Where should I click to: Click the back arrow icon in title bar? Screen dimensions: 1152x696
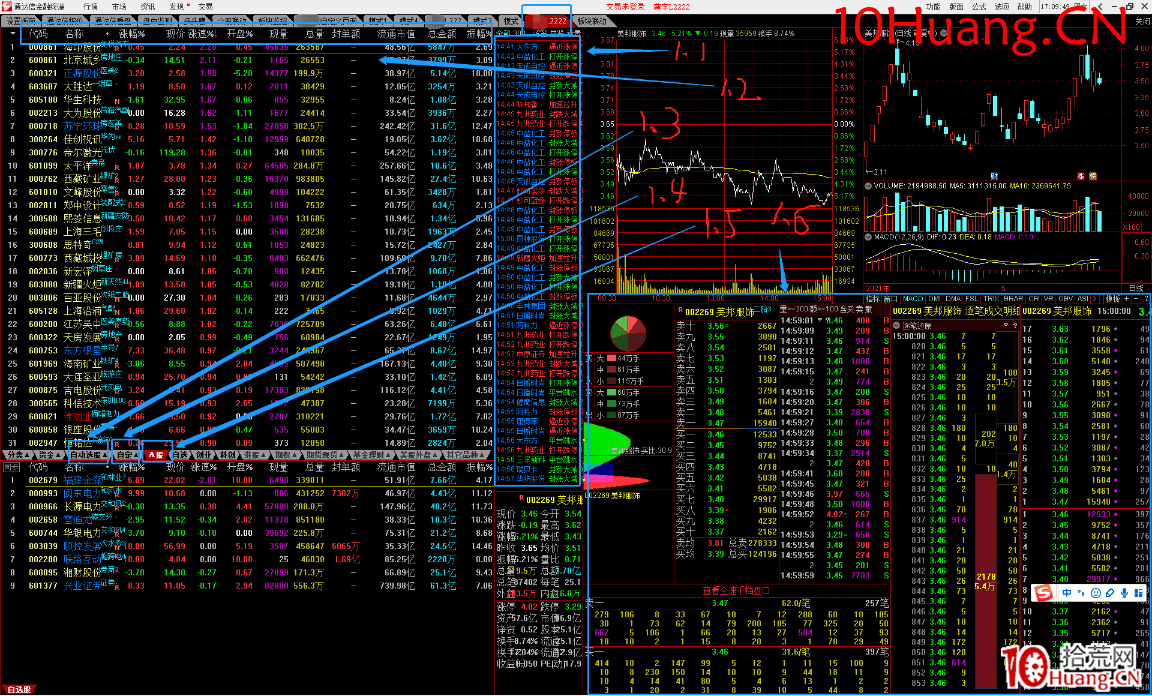(x=1100, y=6)
